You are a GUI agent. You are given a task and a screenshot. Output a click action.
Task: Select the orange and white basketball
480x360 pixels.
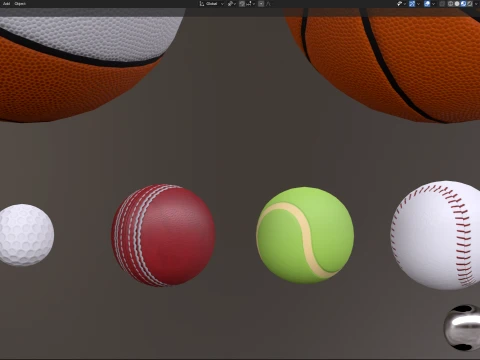coord(80,67)
